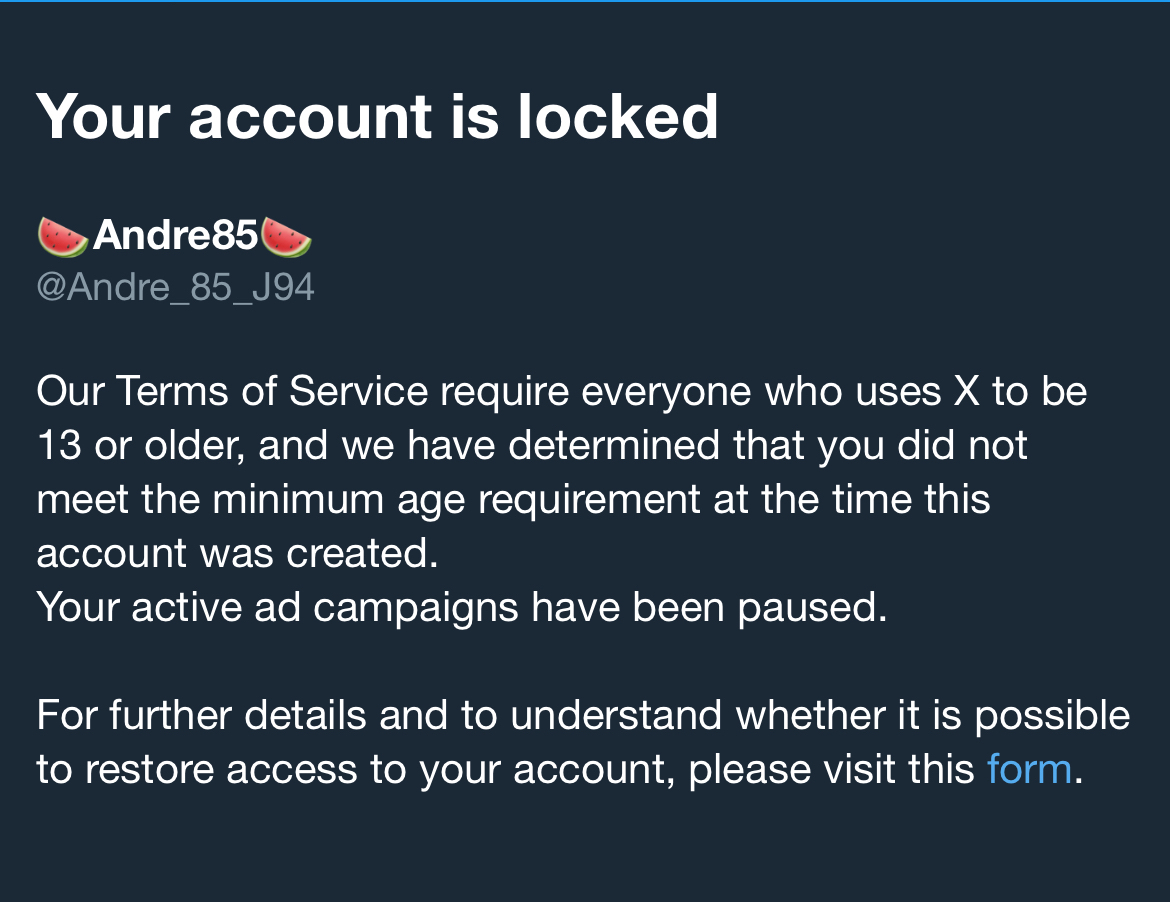The image size is (1170, 902).
Task: Click the text "please visit this"
Action: [x=832, y=769]
